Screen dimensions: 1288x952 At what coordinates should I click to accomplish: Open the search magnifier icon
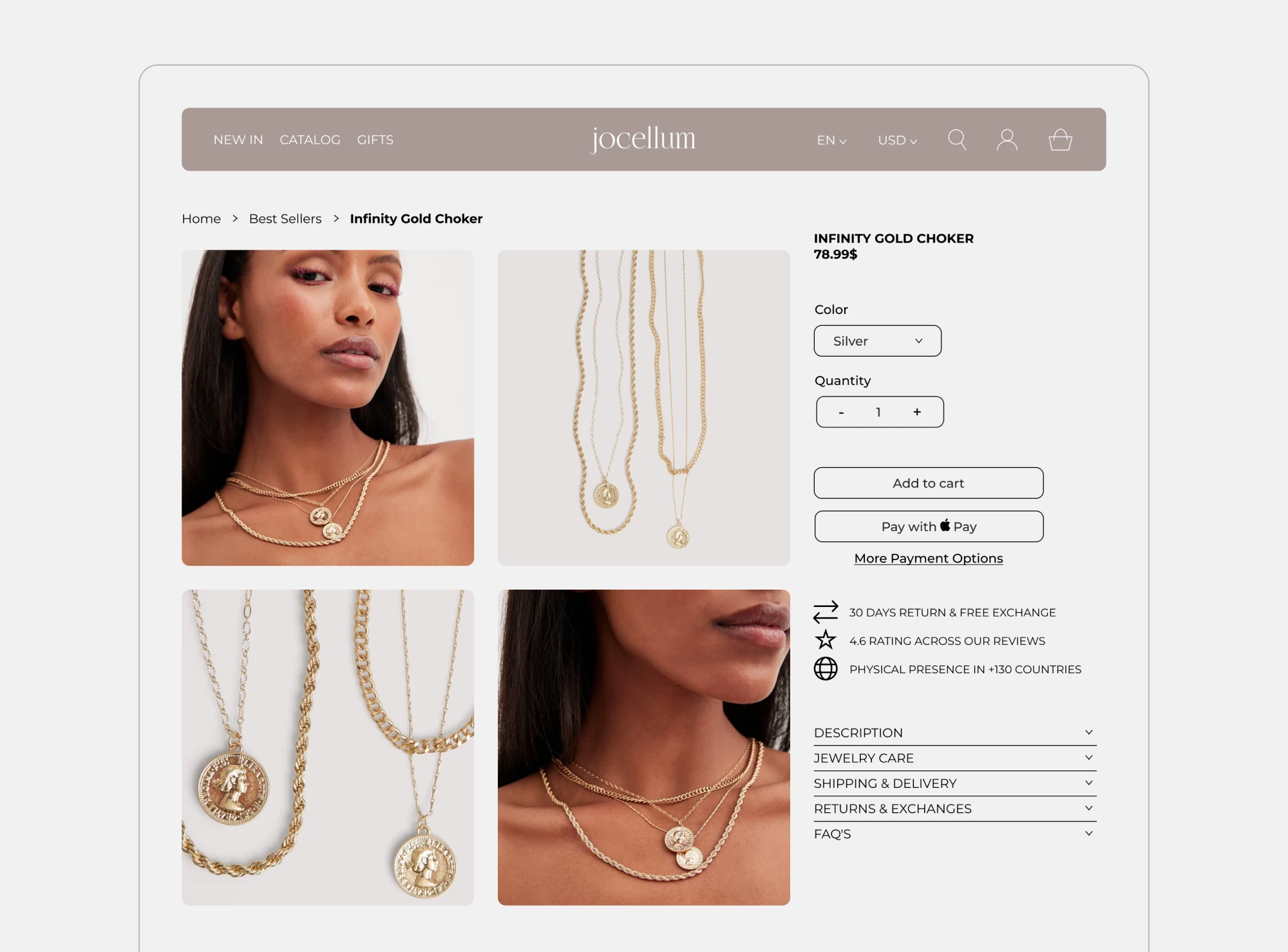(957, 140)
